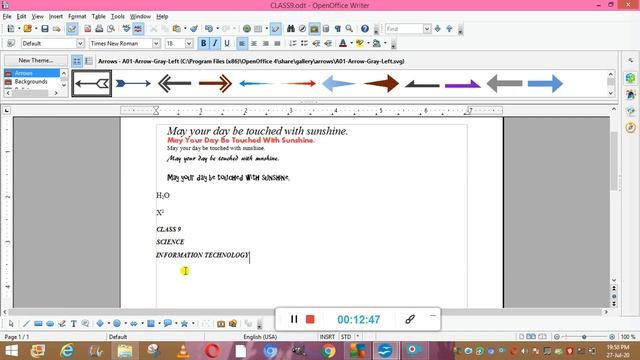Select the brown right arrow gallery thumbnail

tap(381, 84)
